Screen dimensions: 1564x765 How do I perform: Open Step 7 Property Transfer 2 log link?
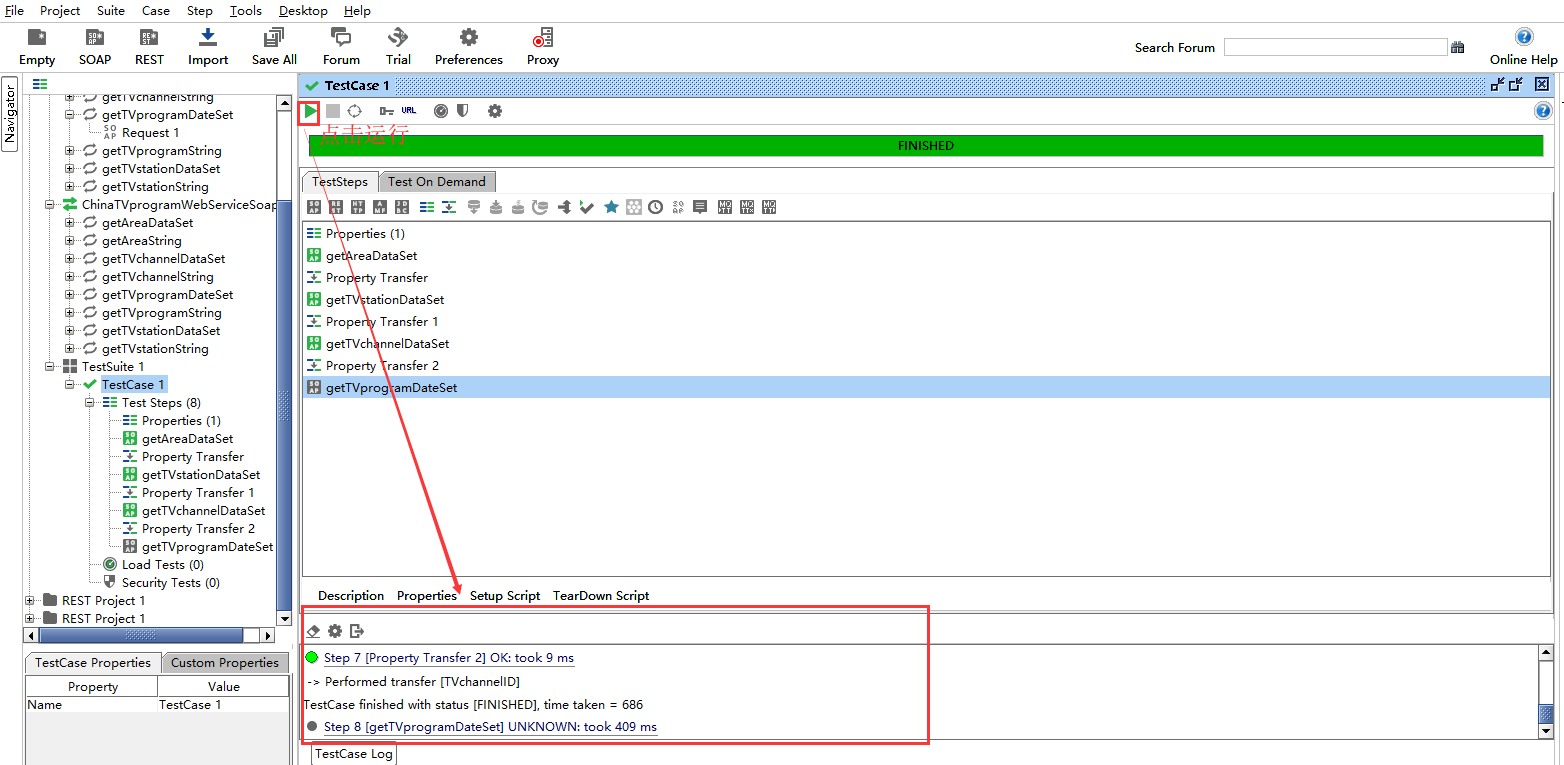pyautogui.click(x=448, y=658)
